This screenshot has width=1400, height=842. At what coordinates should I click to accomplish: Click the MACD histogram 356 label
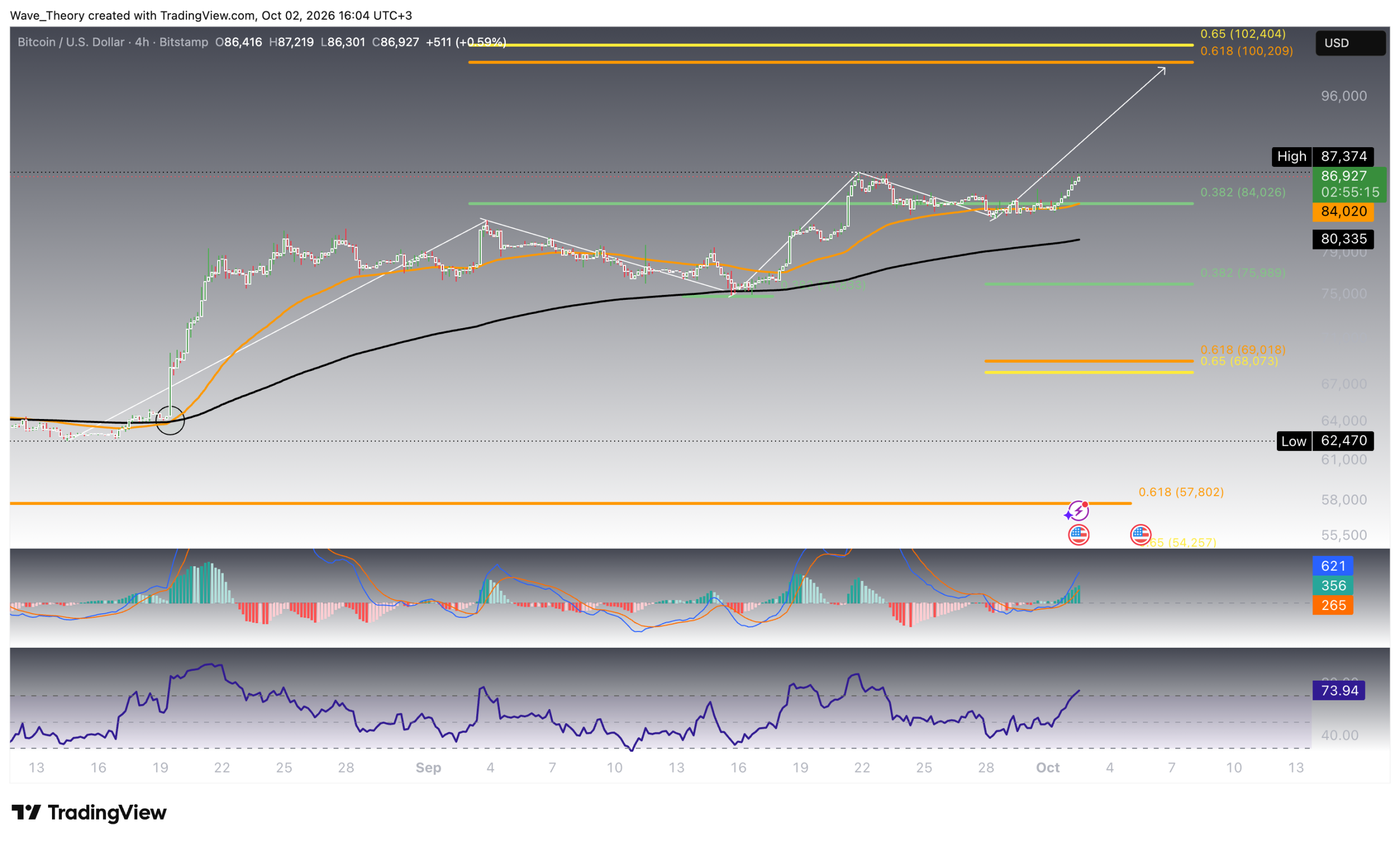point(1333,585)
